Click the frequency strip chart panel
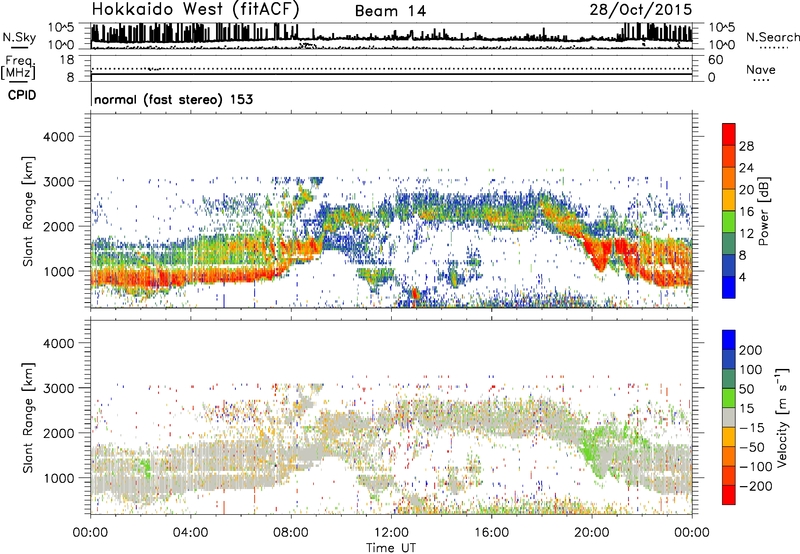This screenshot has width=800, height=554. tap(392, 68)
